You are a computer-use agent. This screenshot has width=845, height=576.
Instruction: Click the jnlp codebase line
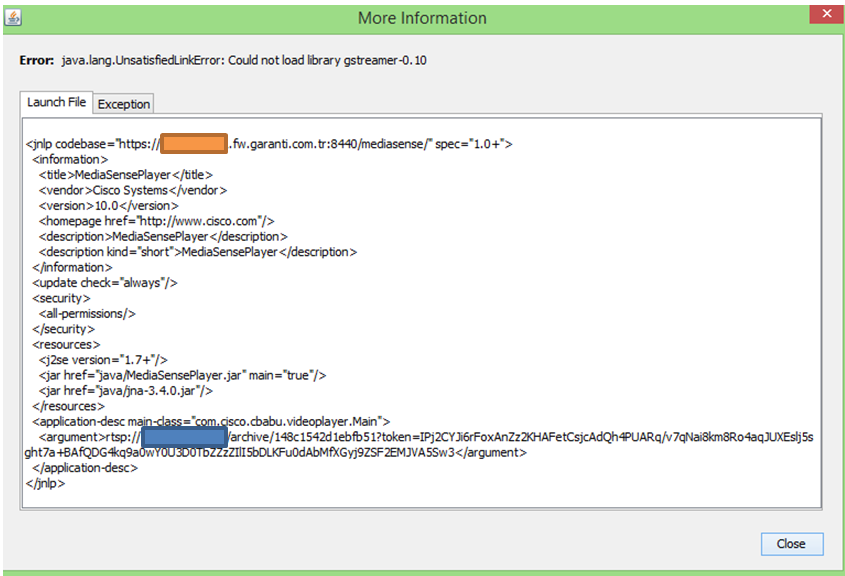tap(269, 144)
